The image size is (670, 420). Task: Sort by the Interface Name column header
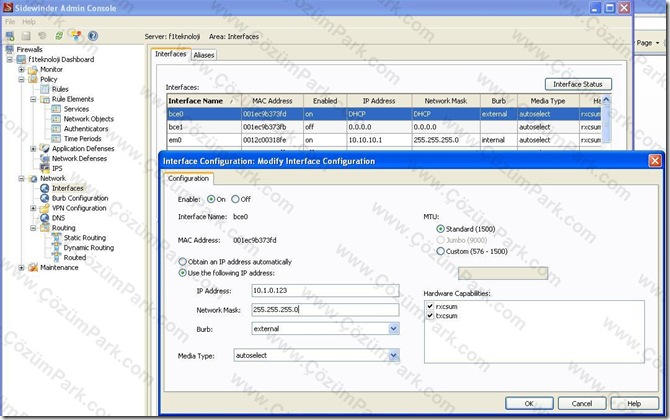pyautogui.click(x=204, y=101)
